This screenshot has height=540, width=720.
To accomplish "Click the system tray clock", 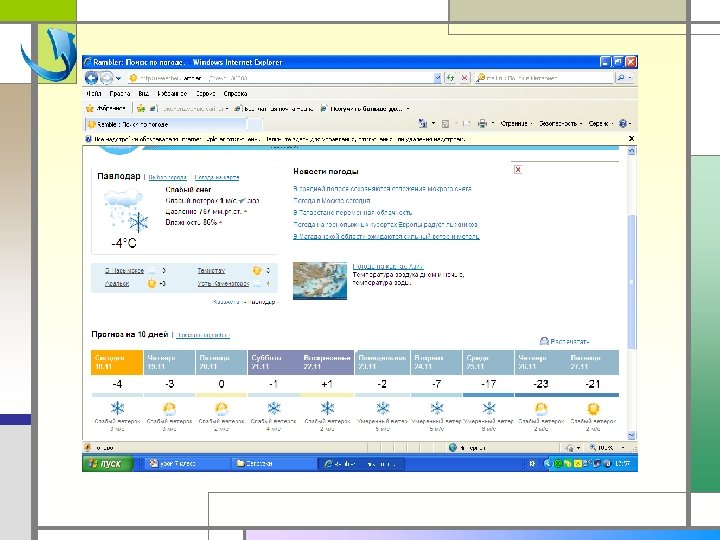I will (x=623, y=464).
